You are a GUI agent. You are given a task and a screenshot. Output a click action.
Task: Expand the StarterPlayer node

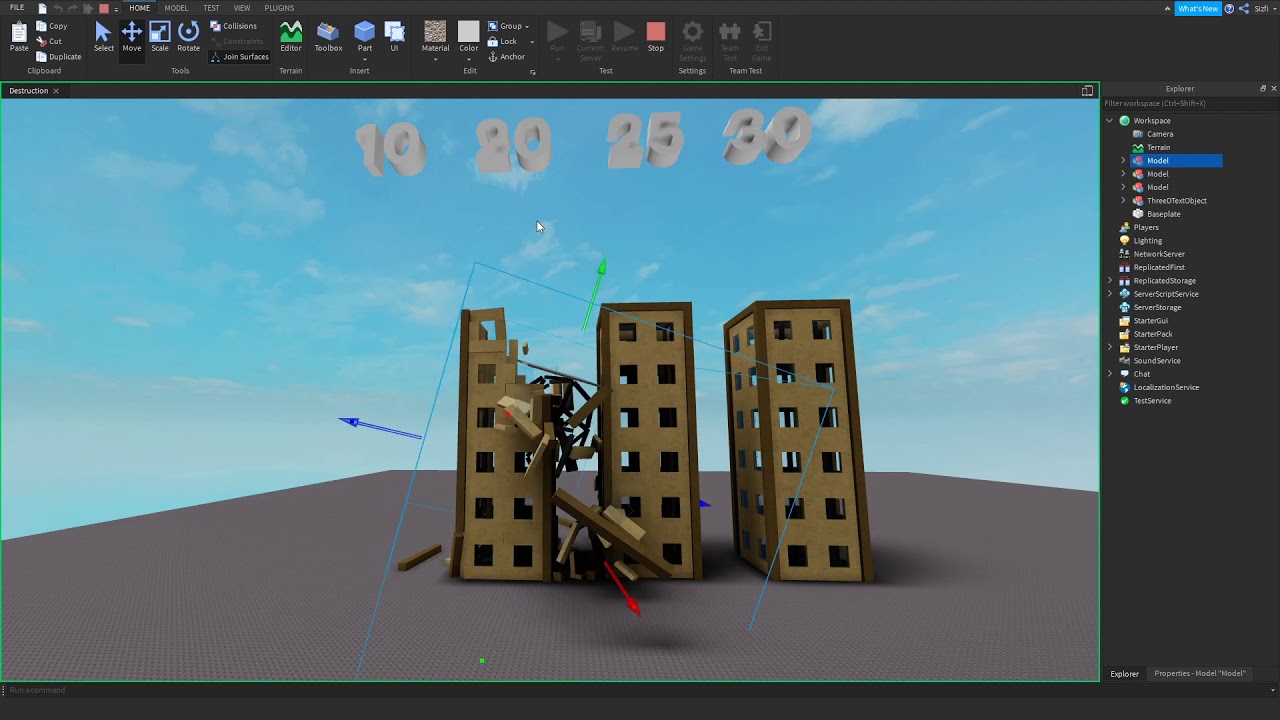click(1109, 347)
